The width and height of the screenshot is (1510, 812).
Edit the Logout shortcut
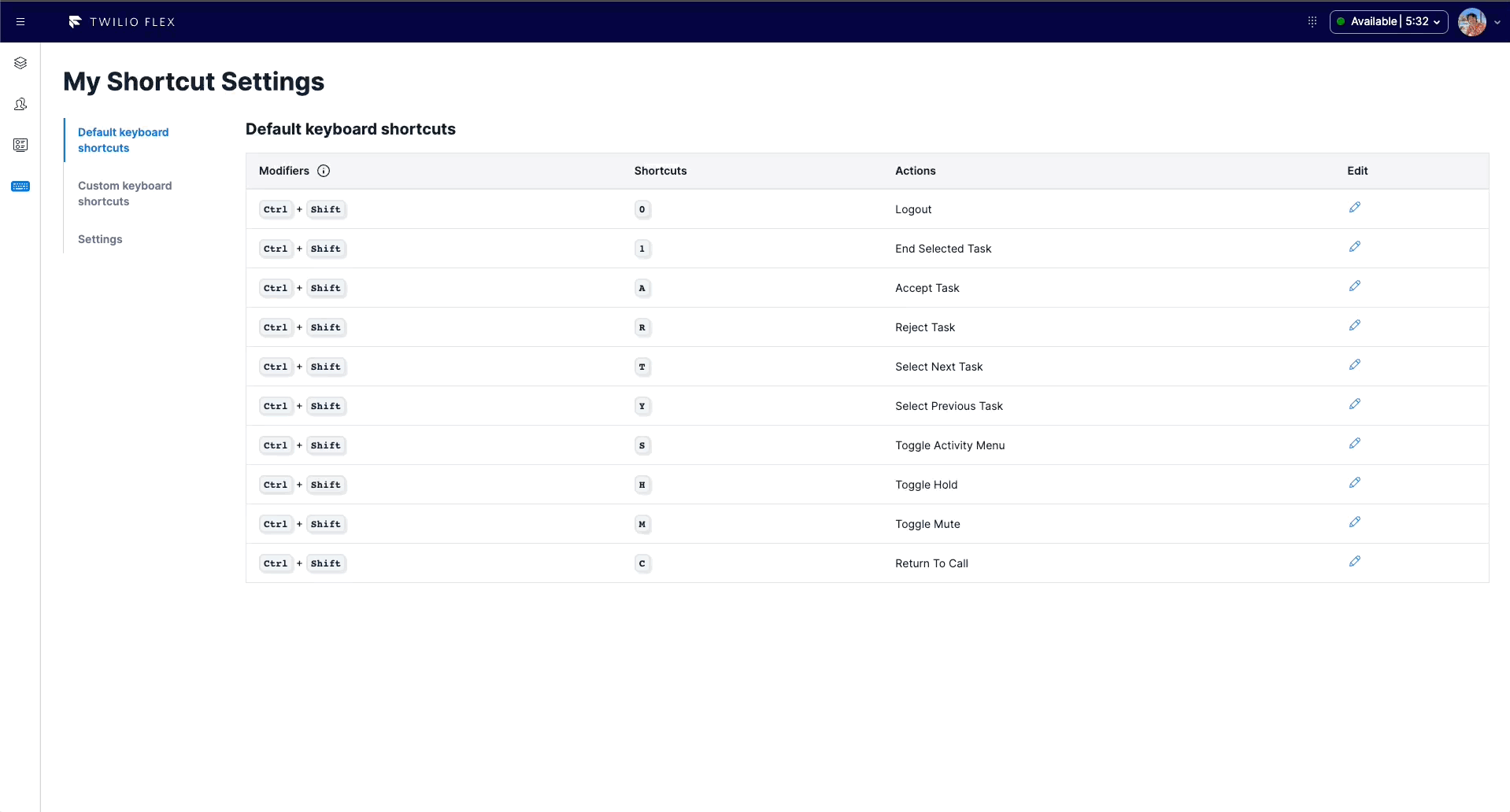(1354, 208)
